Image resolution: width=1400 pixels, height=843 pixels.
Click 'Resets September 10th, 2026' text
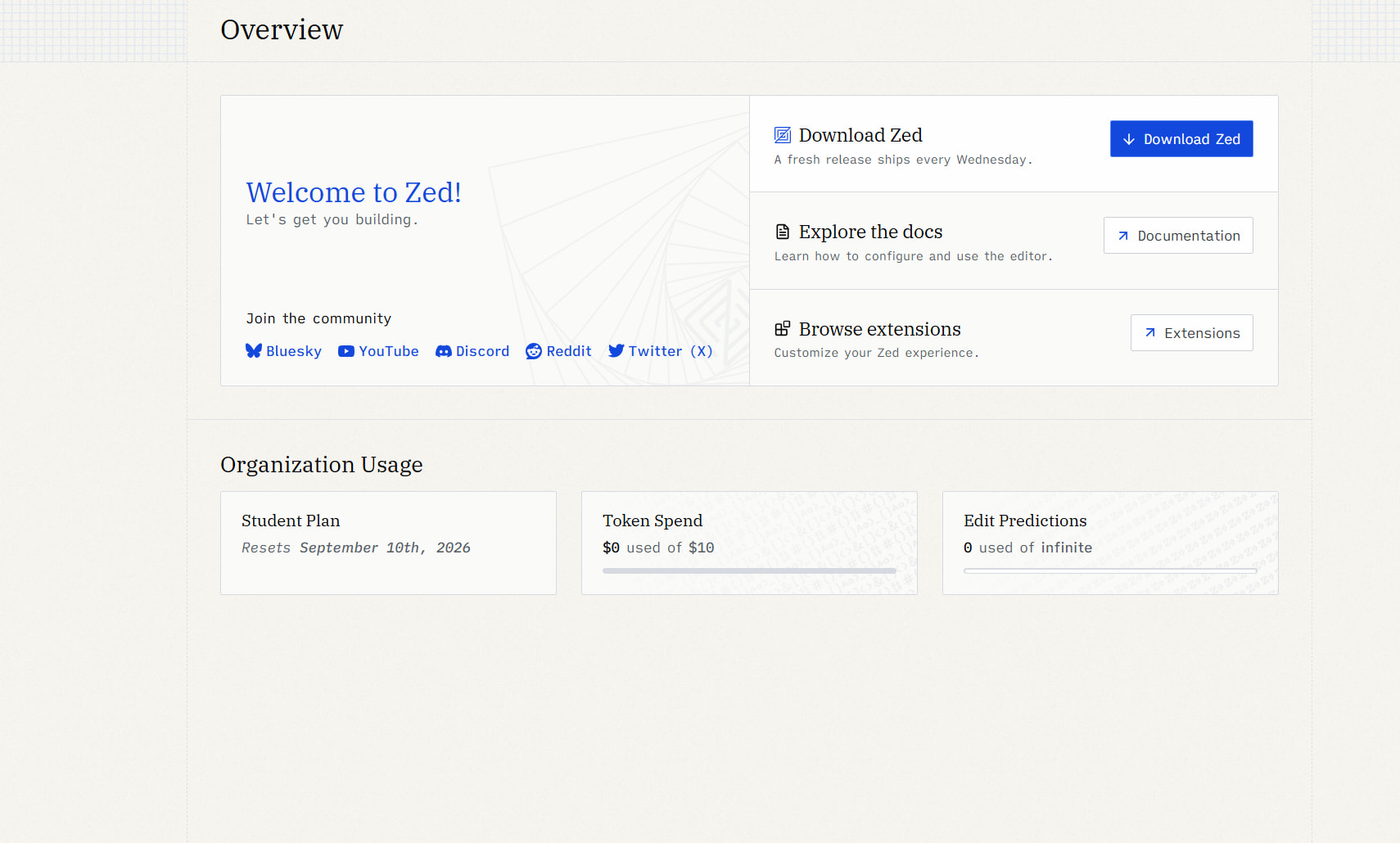pyautogui.click(x=356, y=548)
